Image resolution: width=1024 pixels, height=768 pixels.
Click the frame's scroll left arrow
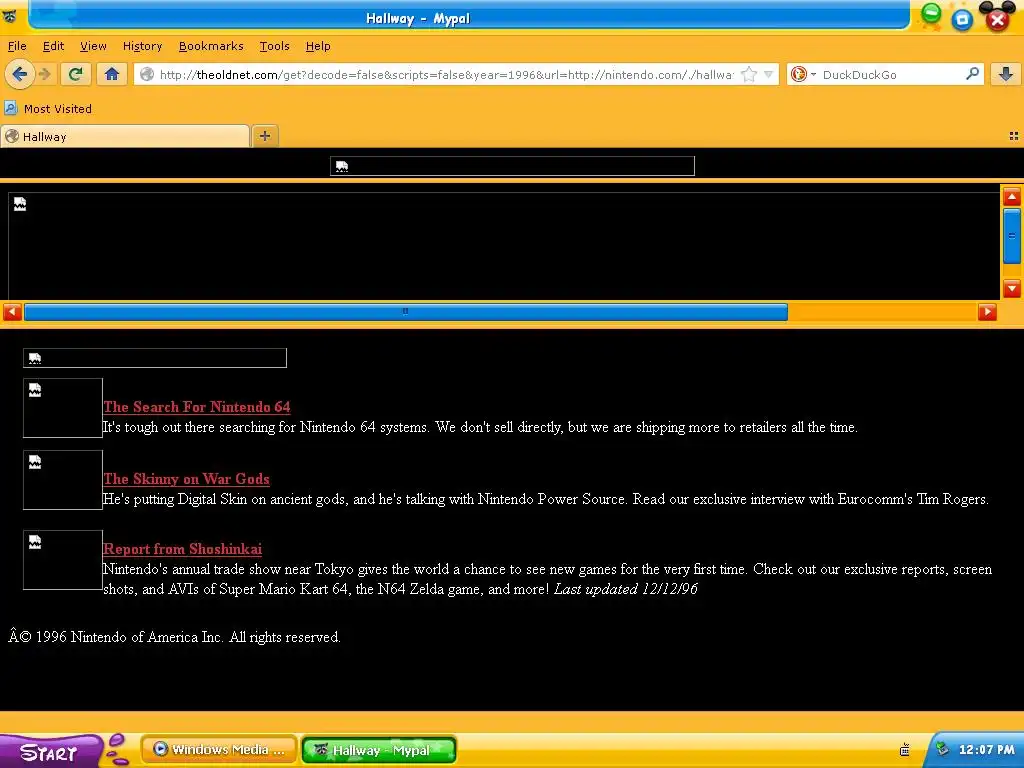tap(12, 312)
